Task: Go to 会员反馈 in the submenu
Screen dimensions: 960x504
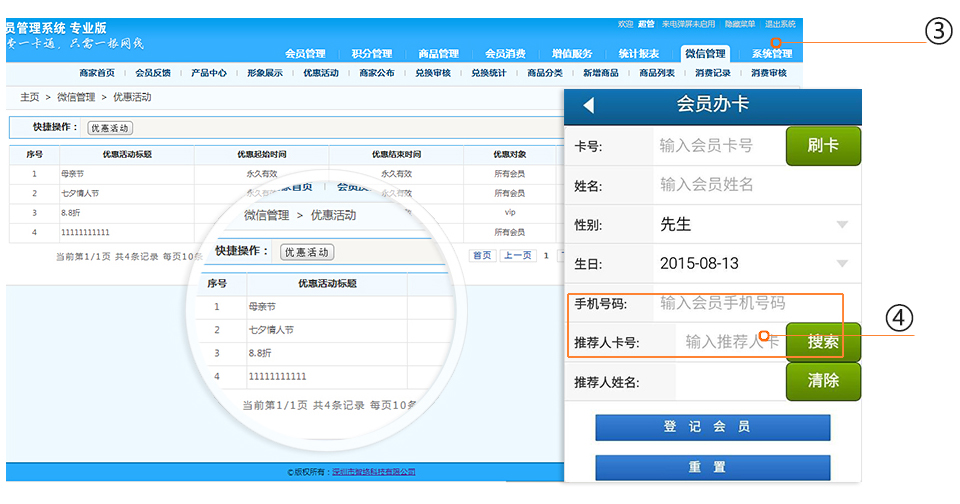Action: pos(153,73)
